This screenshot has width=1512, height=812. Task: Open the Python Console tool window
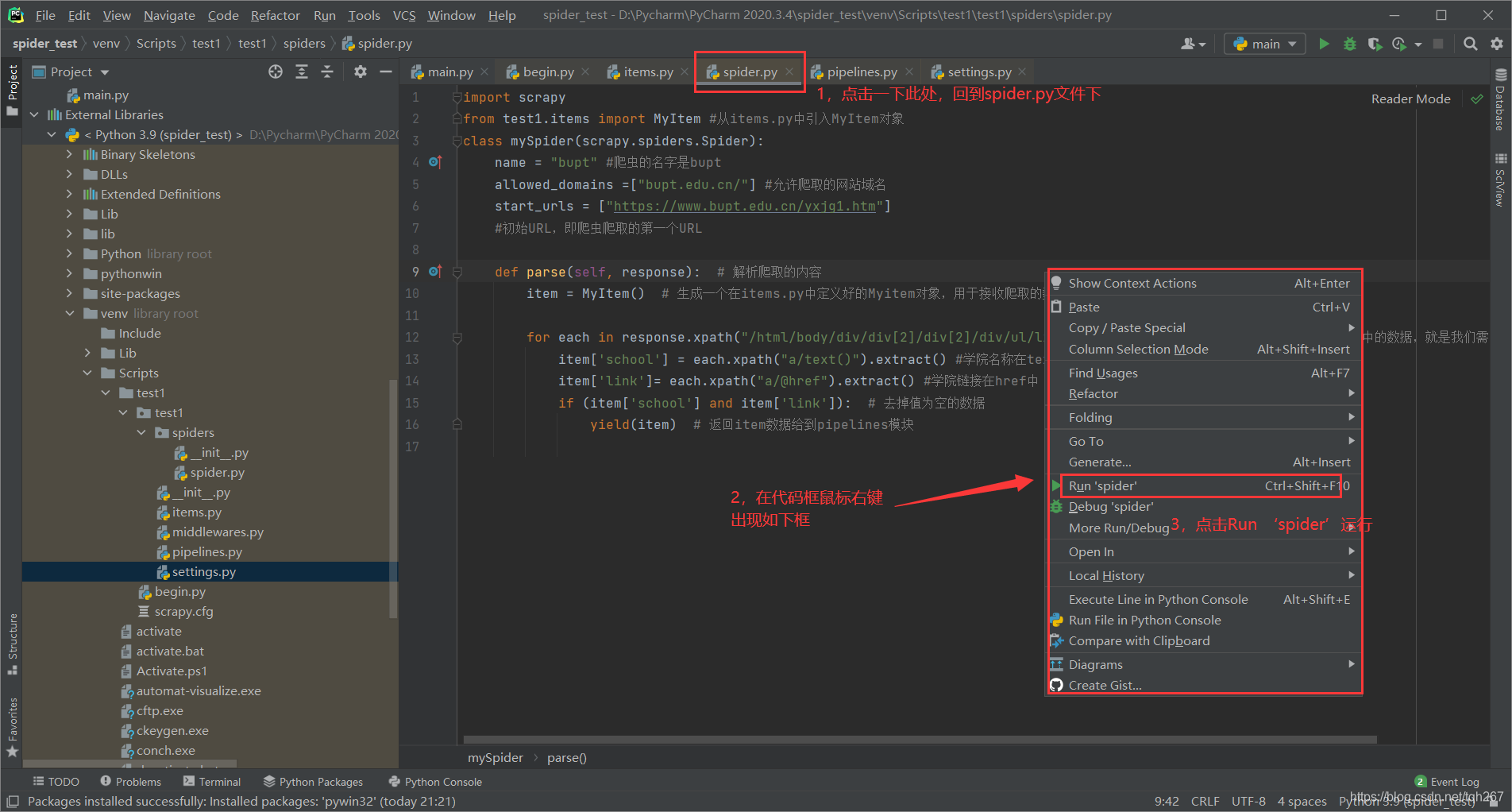(x=435, y=782)
